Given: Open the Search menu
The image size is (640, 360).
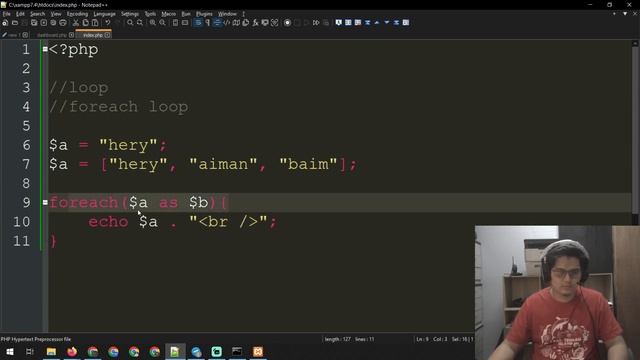Looking at the screenshot, I should pyautogui.click(x=37, y=14).
